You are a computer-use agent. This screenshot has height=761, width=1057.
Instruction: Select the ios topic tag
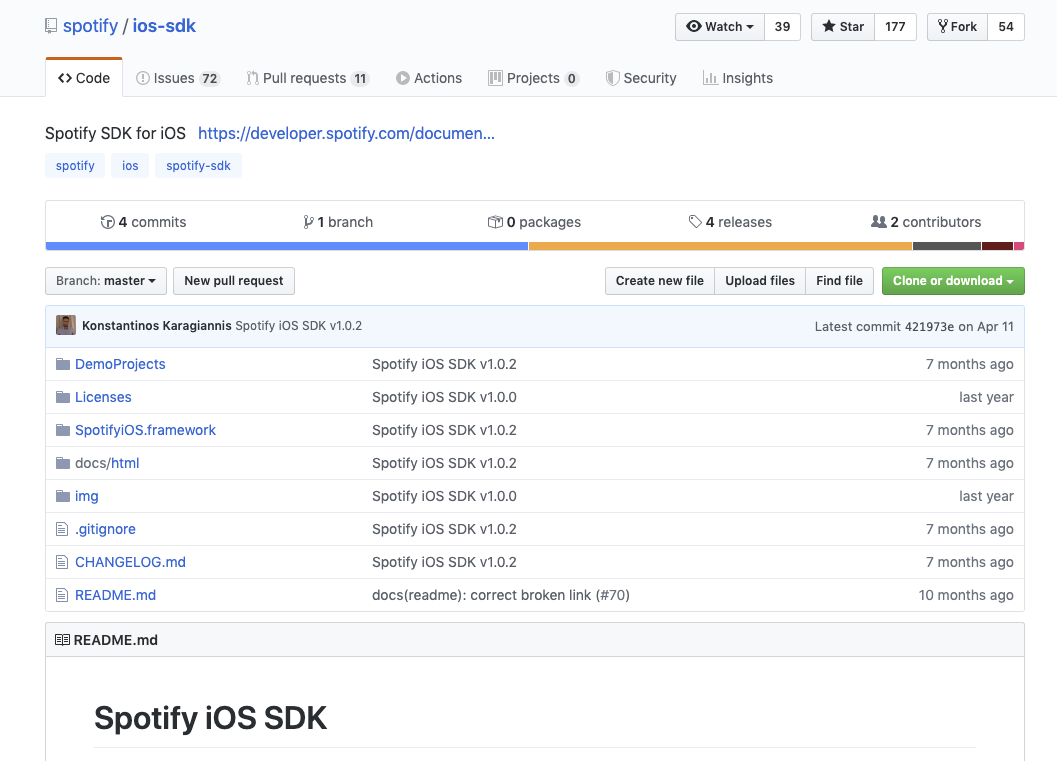pos(130,166)
